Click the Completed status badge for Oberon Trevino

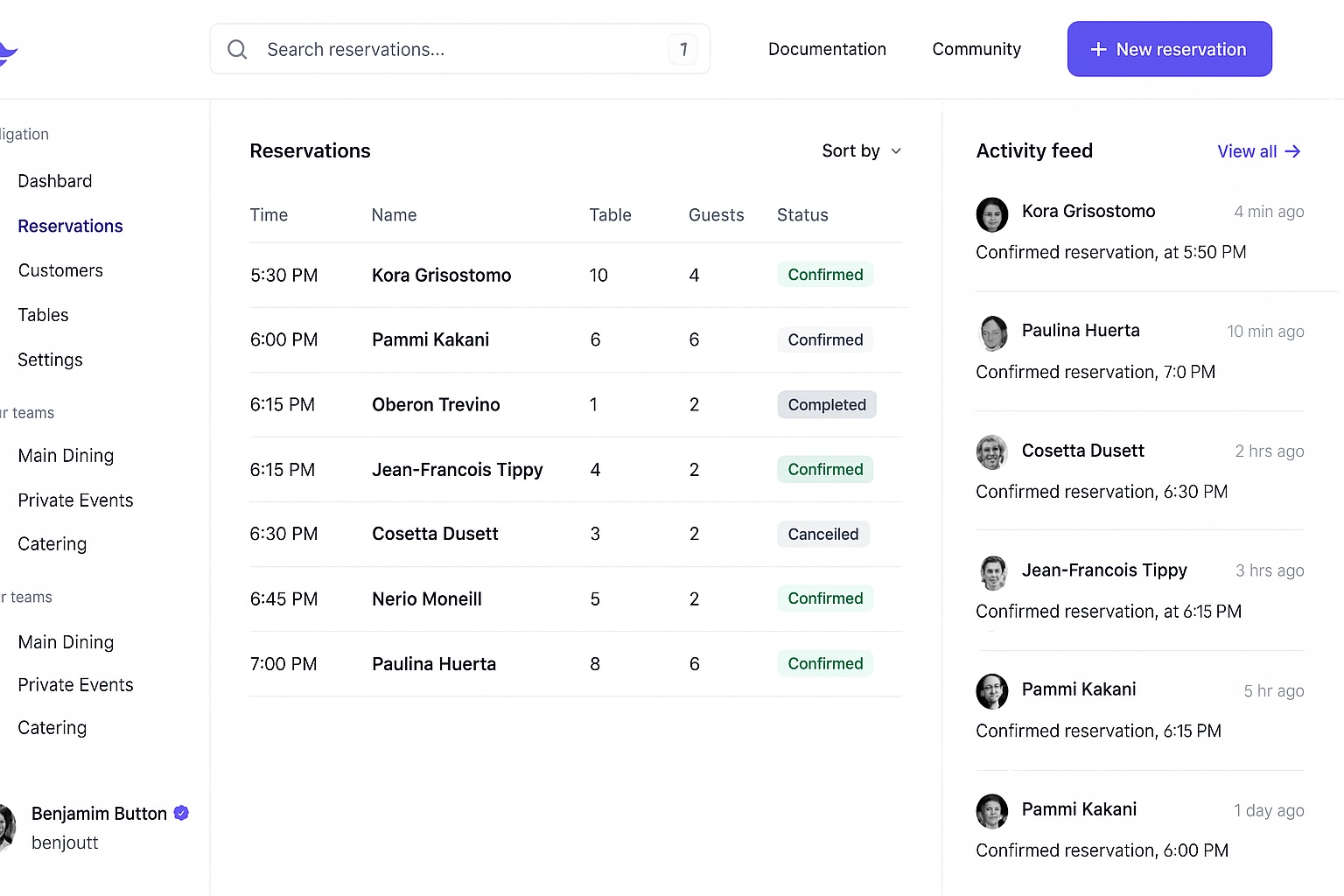pos(826,405)
